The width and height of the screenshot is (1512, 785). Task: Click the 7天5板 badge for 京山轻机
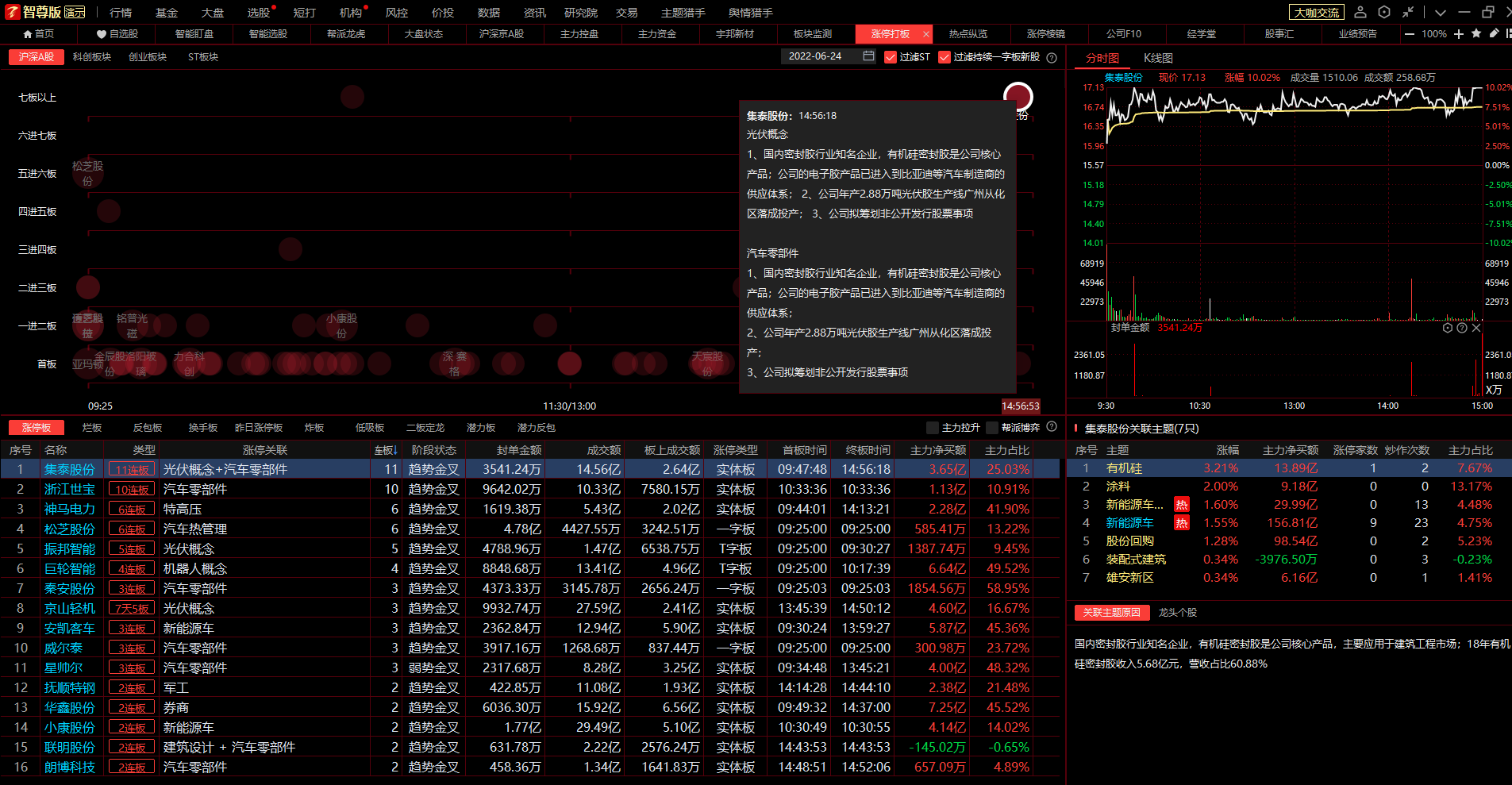coord(132,609)
